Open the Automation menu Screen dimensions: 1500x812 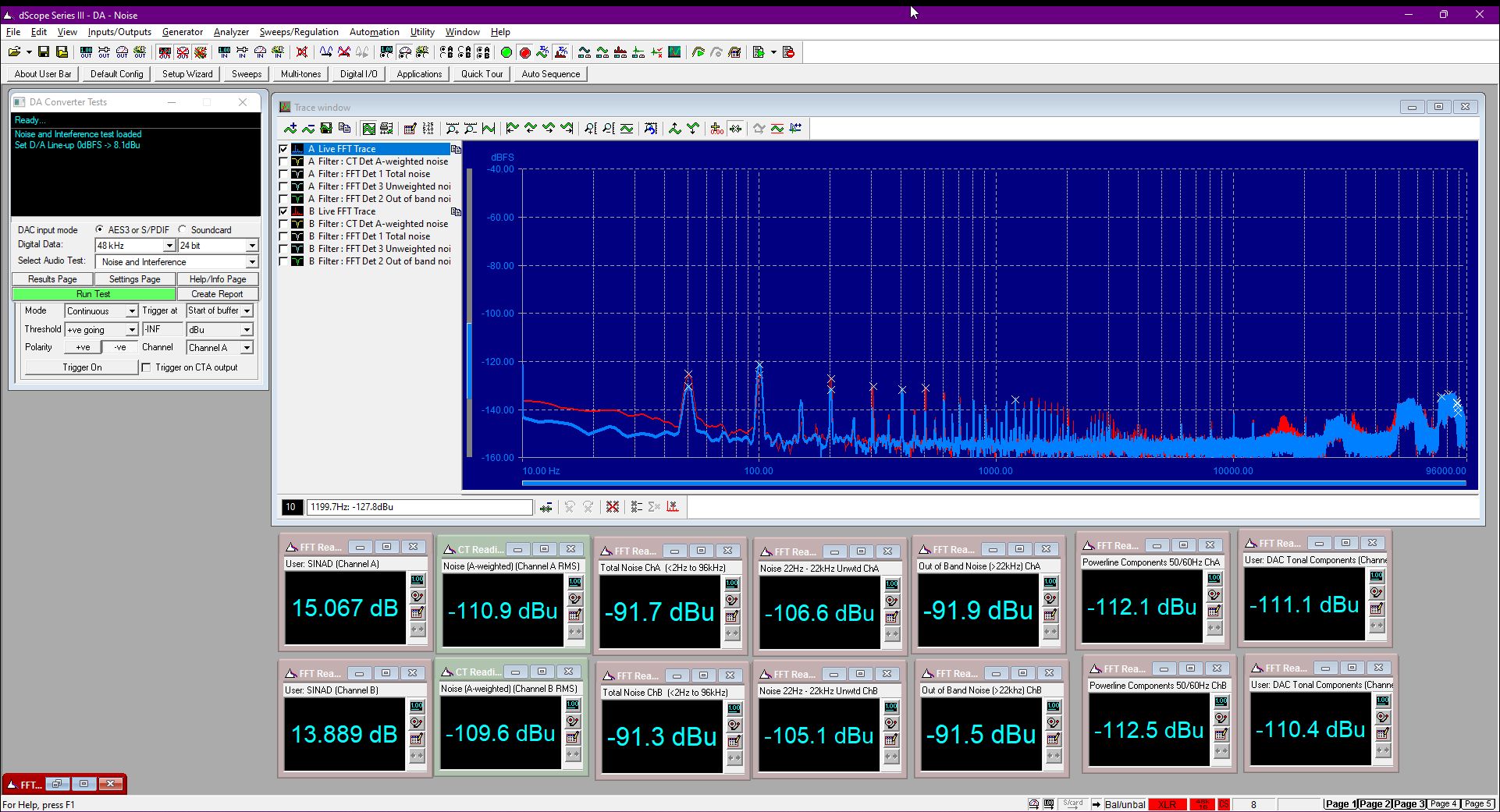pos(374,32)
